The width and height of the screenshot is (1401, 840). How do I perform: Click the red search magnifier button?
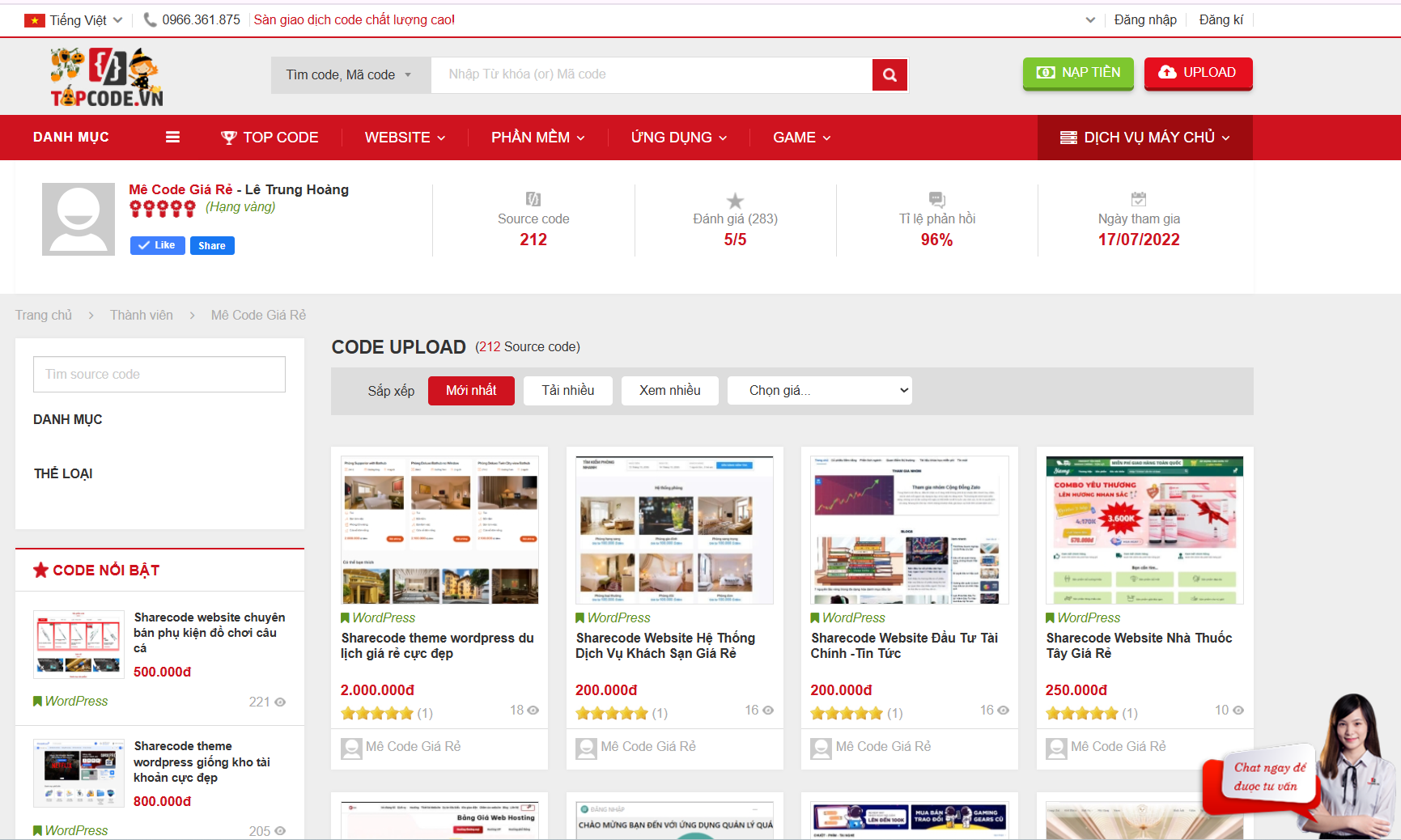pyautogui.click(x=889, y=75)
